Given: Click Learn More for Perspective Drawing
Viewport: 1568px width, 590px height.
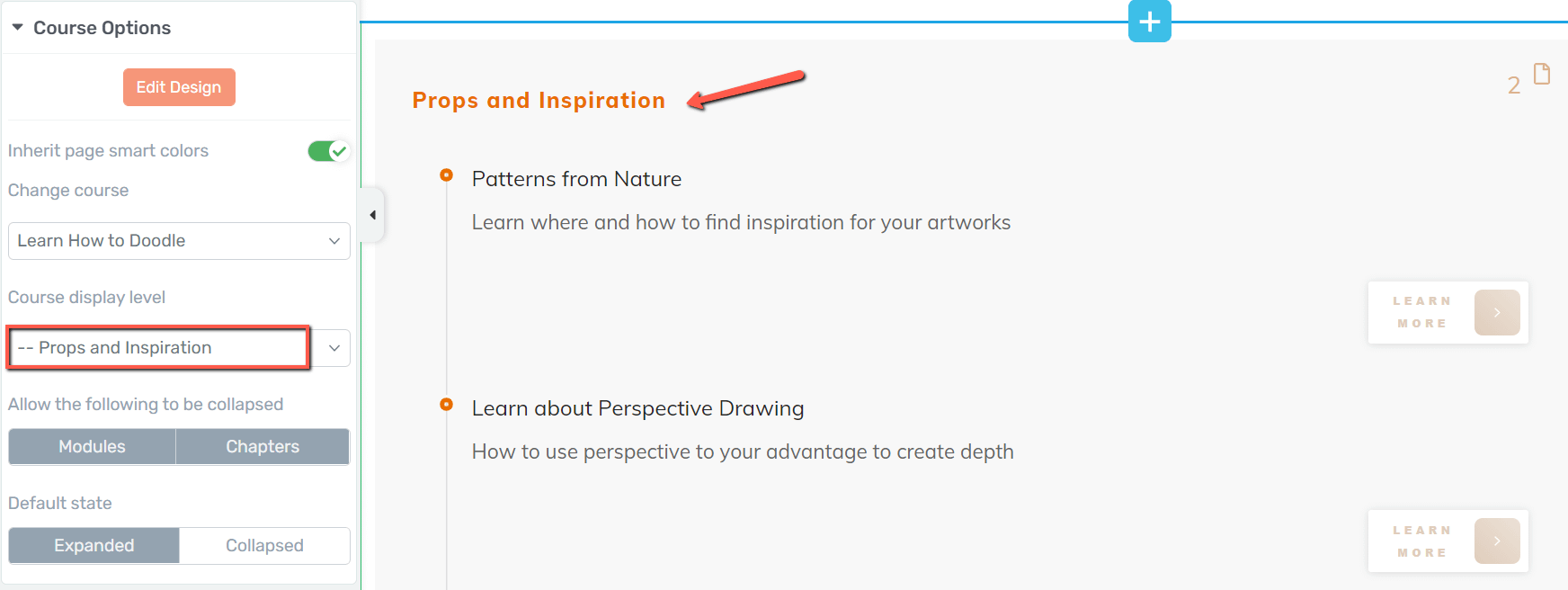Looking at the screenshot, I should tap(1421, 541).
